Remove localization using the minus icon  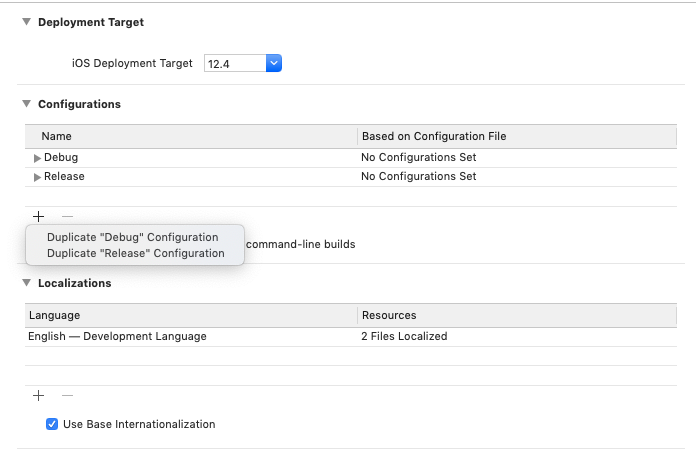point(67,396)
